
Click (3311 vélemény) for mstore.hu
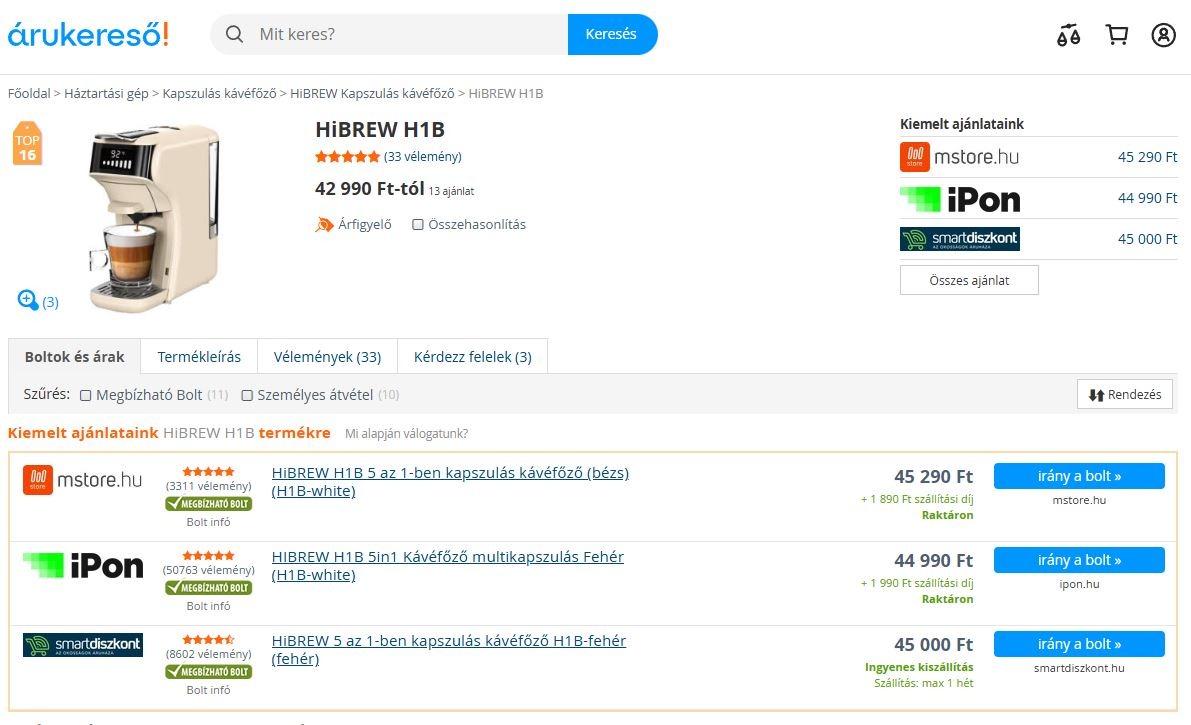209,486
